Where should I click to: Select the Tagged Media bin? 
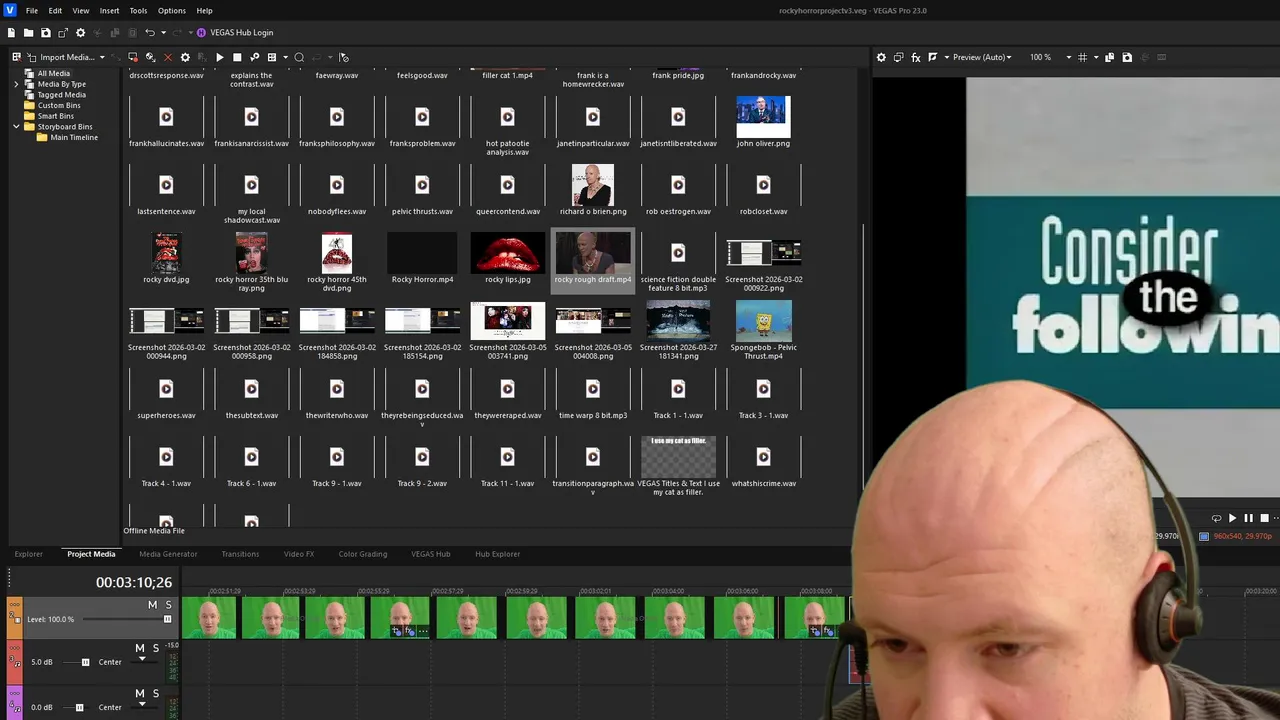tap(61, 95)
